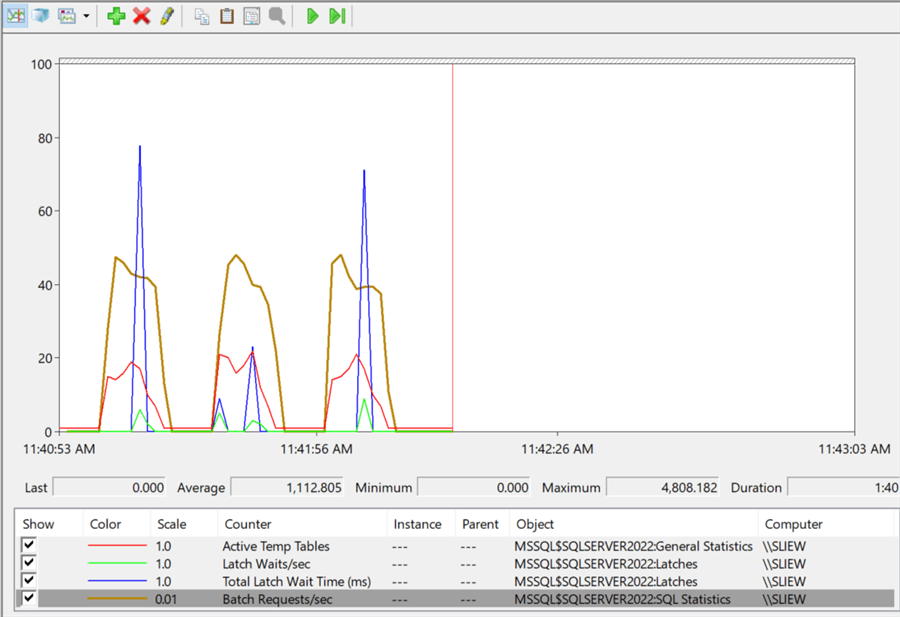
Task: Uncheck the Latch Waits/sec counter checkbox
Action: tap(29, 562)
